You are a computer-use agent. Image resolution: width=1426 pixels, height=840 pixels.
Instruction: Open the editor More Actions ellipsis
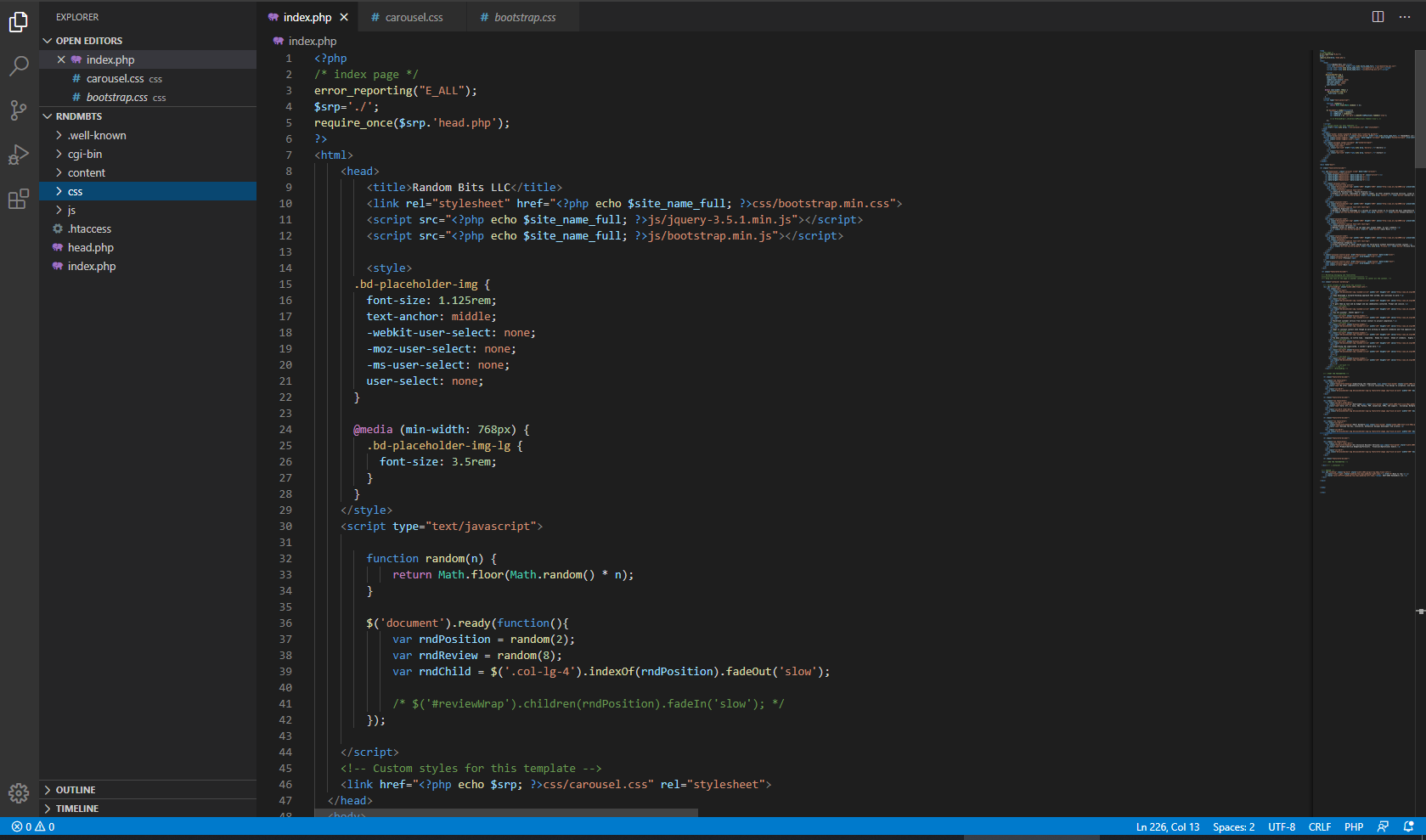point(1405,17)
